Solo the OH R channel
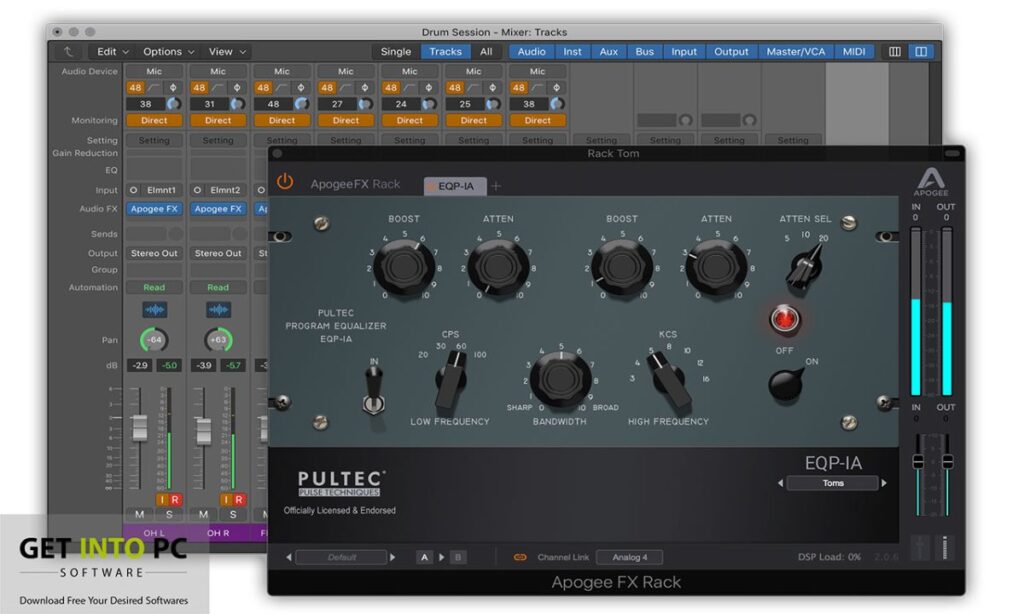 (x=233, y=515)
